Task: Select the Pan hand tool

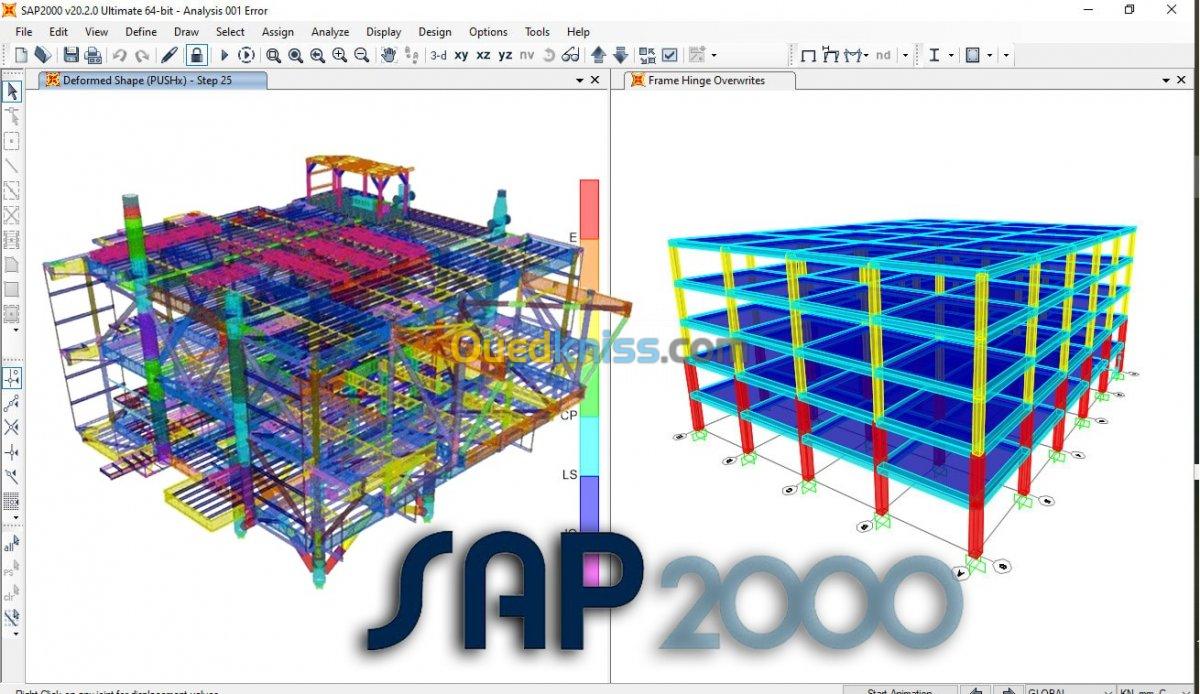Action: click(x=388, y=56)
